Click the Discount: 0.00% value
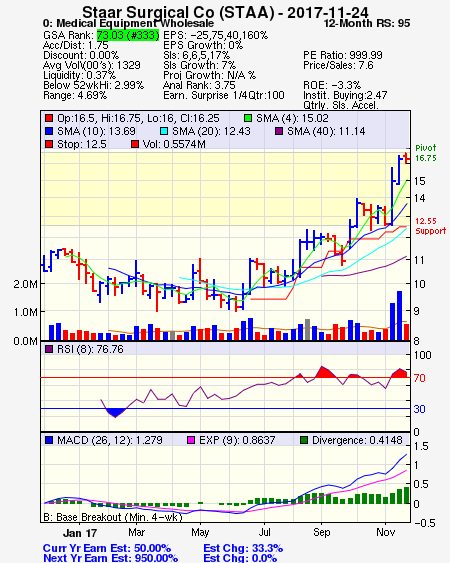This screenshot has height=563, width=450. tap(81, 55)
